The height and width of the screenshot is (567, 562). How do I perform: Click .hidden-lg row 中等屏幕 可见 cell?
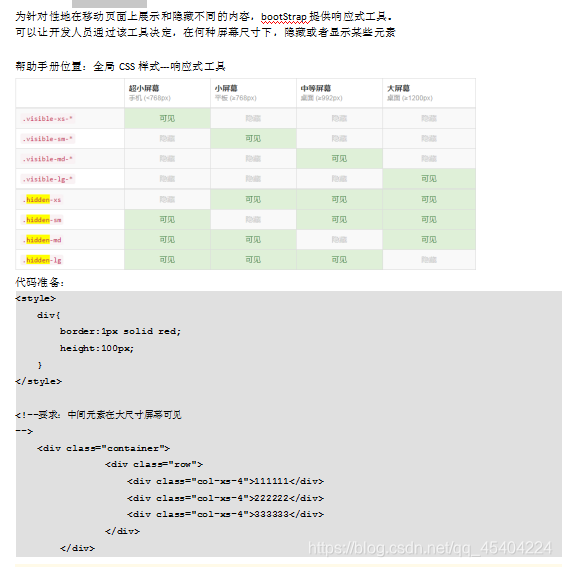[x=339, y=260]
